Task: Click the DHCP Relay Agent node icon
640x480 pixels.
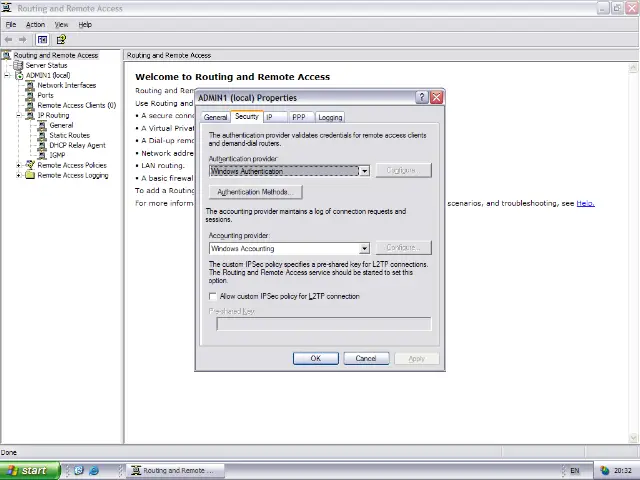Action: coord(42,145)
